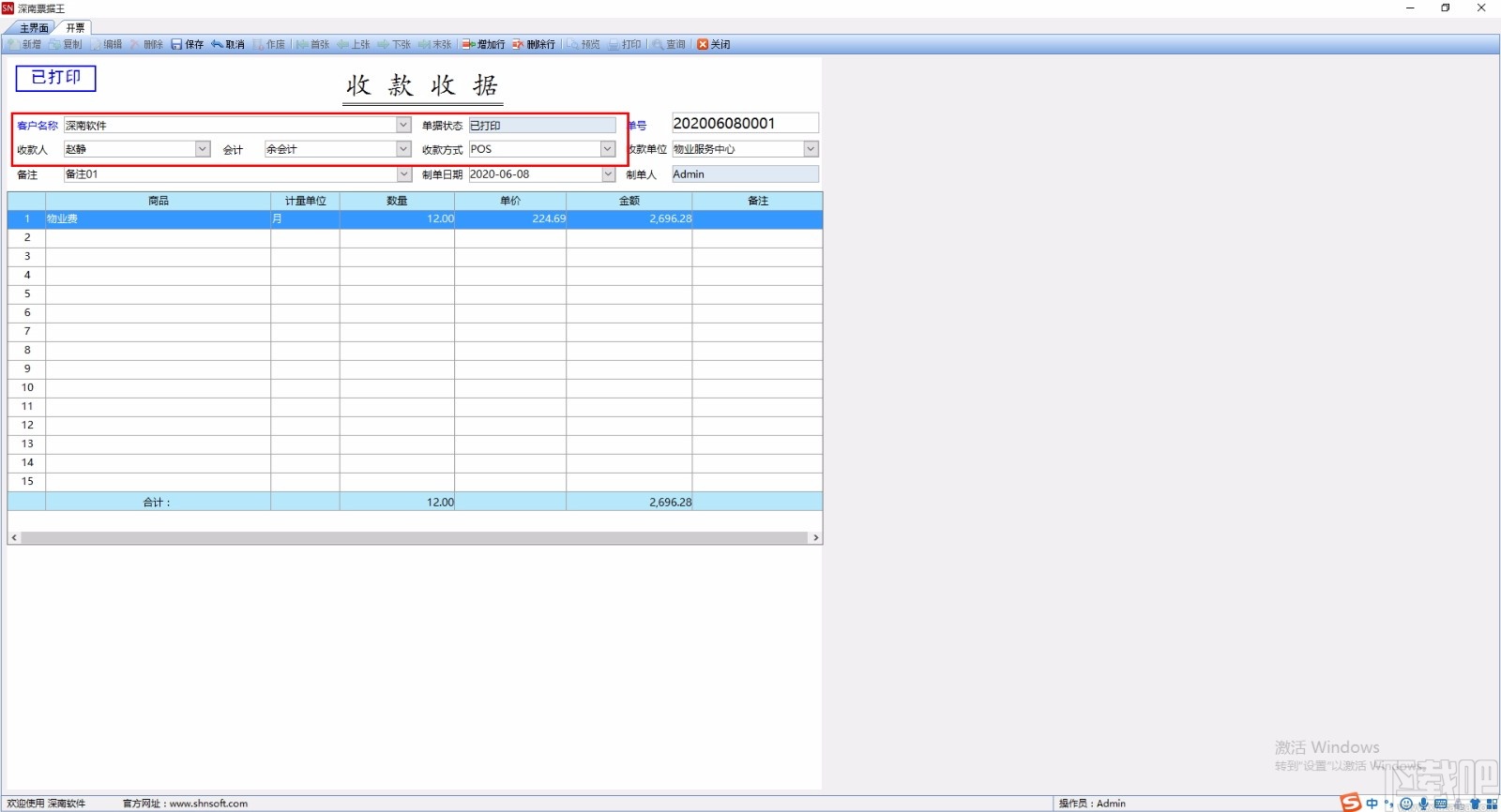Screen dimensions: 1501x812
Task: Open the 查询 search tool
Action: point(669,44)
